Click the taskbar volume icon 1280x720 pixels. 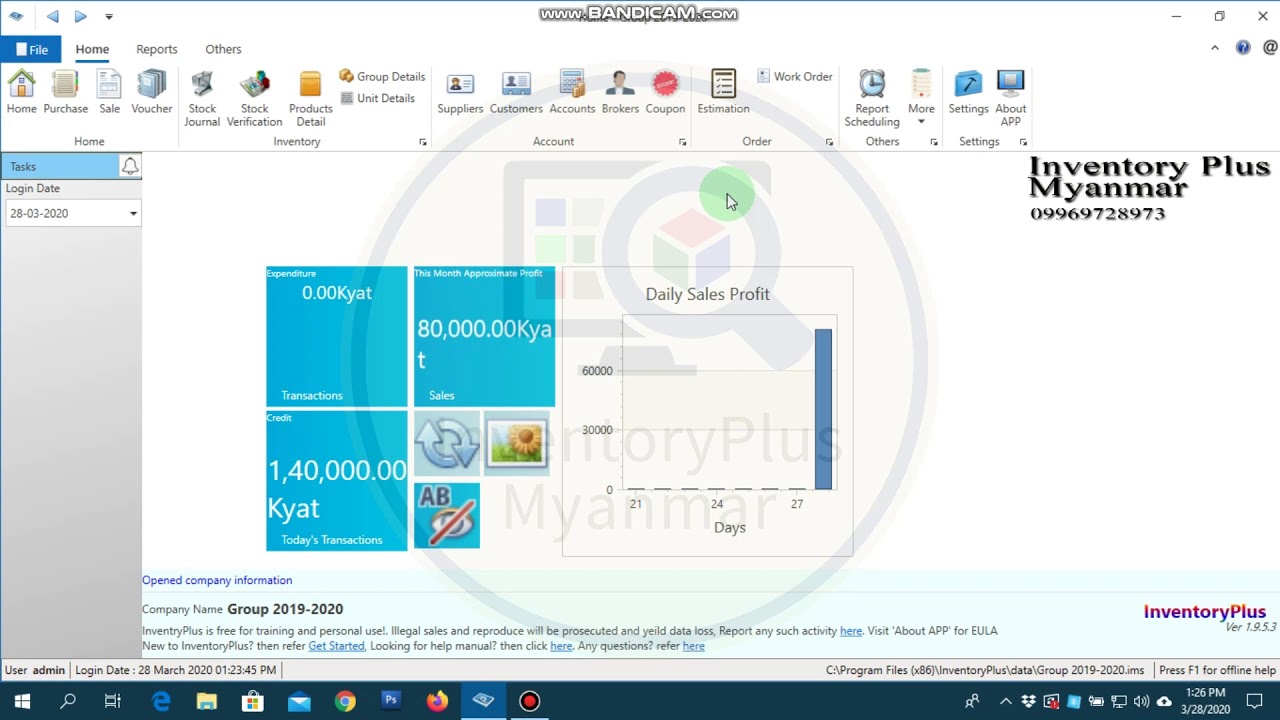click(x=1141, y=702)
